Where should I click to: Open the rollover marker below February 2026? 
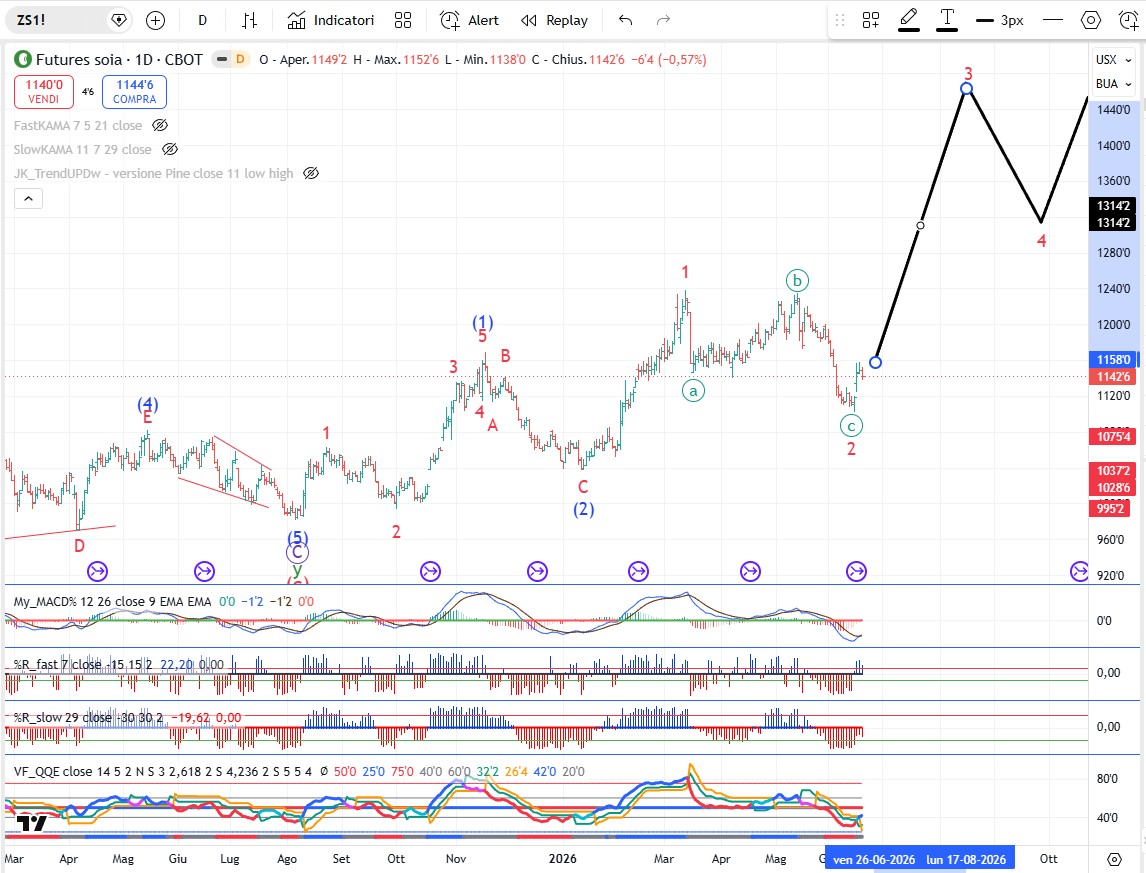pos(639,571)
